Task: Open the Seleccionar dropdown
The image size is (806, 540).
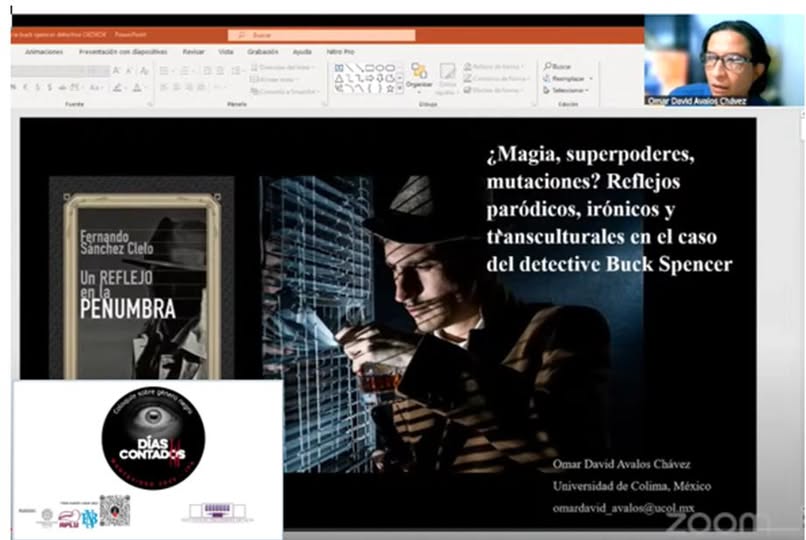Action: [x=568, y=90]
